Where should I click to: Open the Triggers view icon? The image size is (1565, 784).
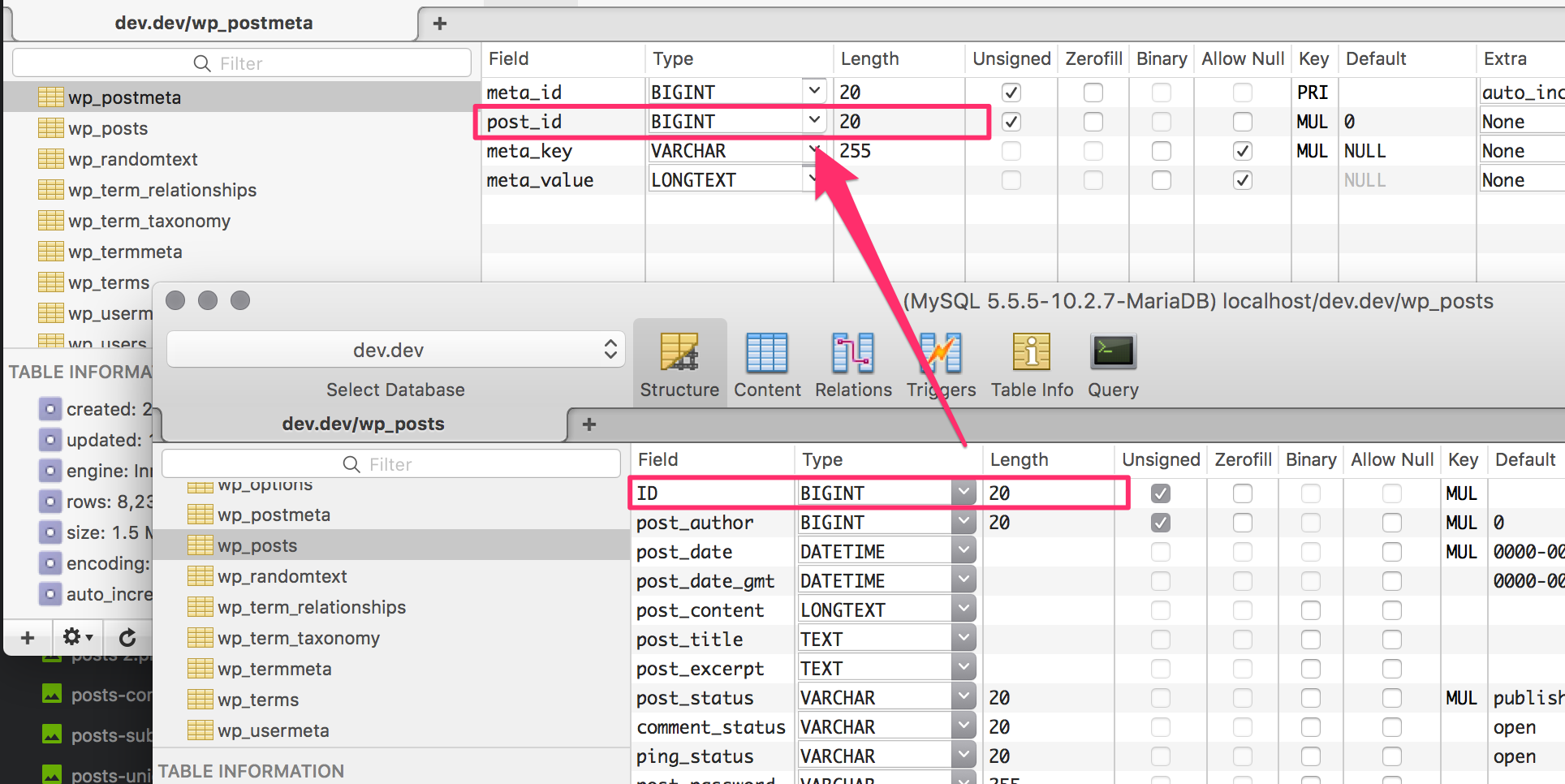click(941, 353)
